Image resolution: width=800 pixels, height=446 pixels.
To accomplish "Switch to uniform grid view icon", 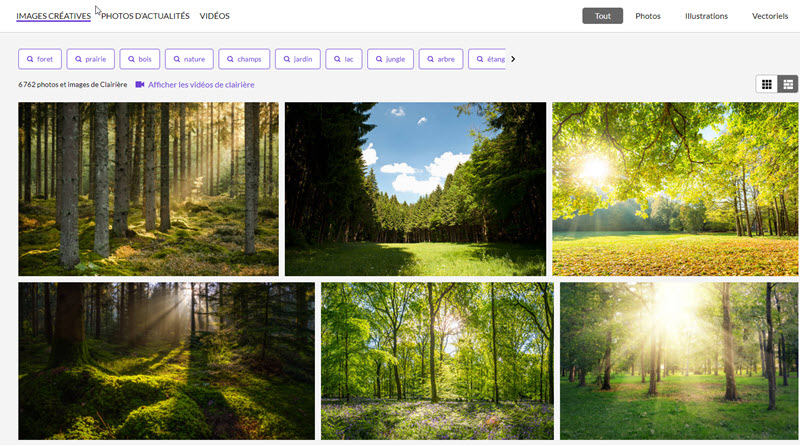I will coord(766,85).
